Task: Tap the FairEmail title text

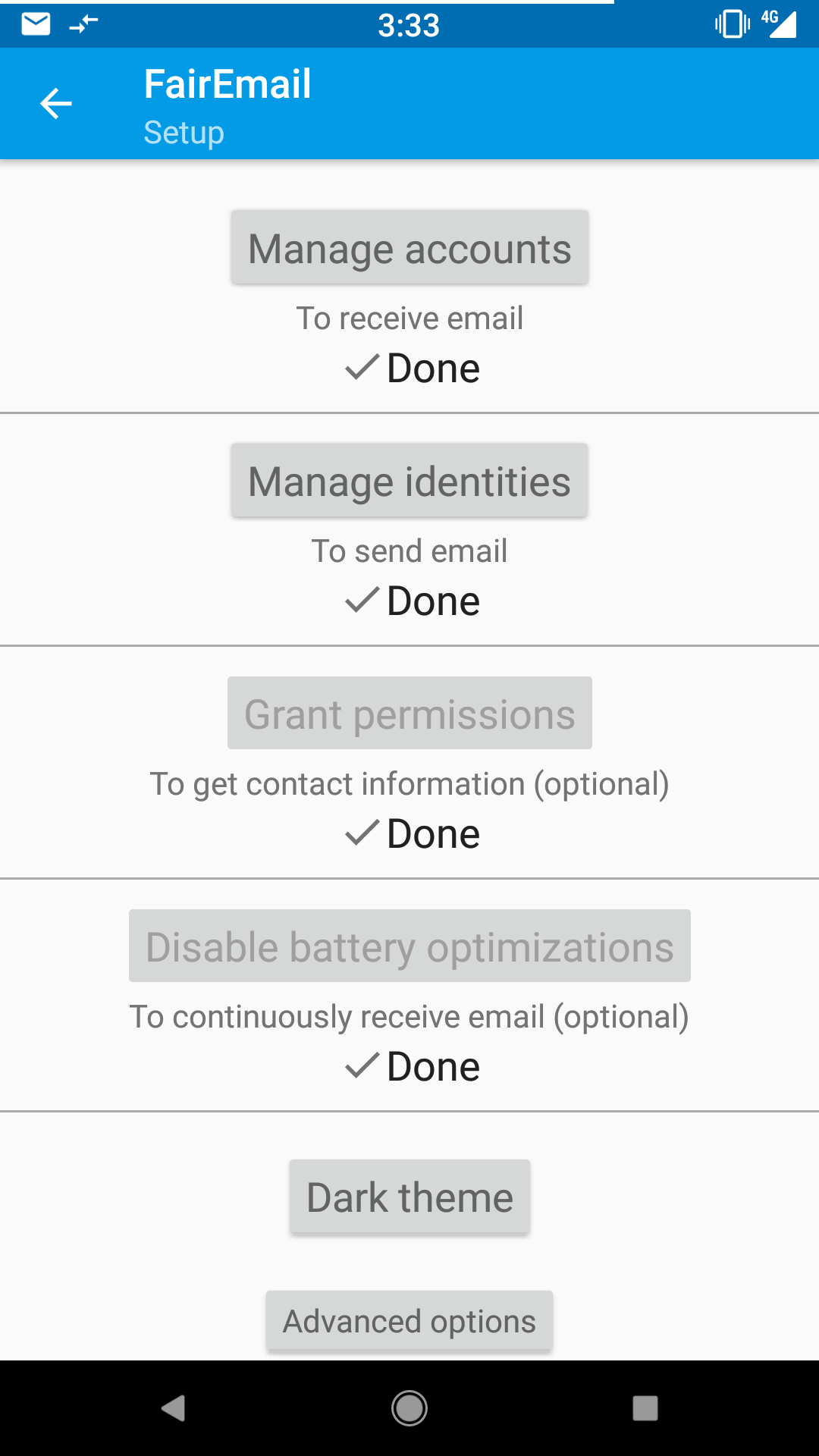Action: coord(227,83)
